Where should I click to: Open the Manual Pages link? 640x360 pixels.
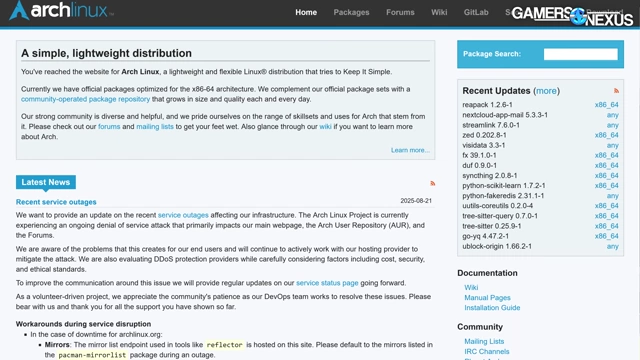[487, 298]
